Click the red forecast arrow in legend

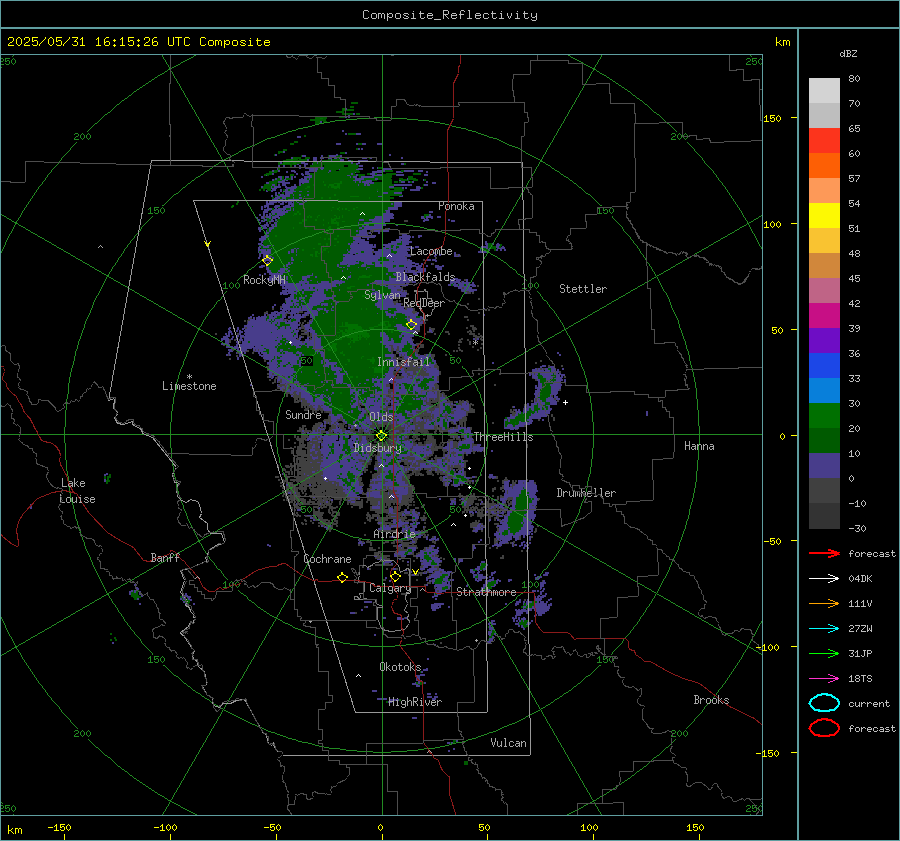(x=824, y=553)
